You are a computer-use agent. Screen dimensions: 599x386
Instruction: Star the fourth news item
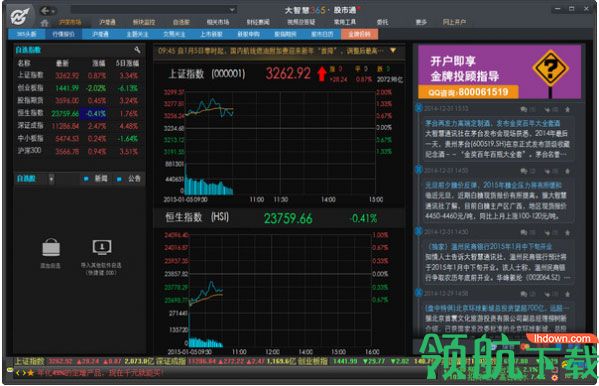coord(567,294)
